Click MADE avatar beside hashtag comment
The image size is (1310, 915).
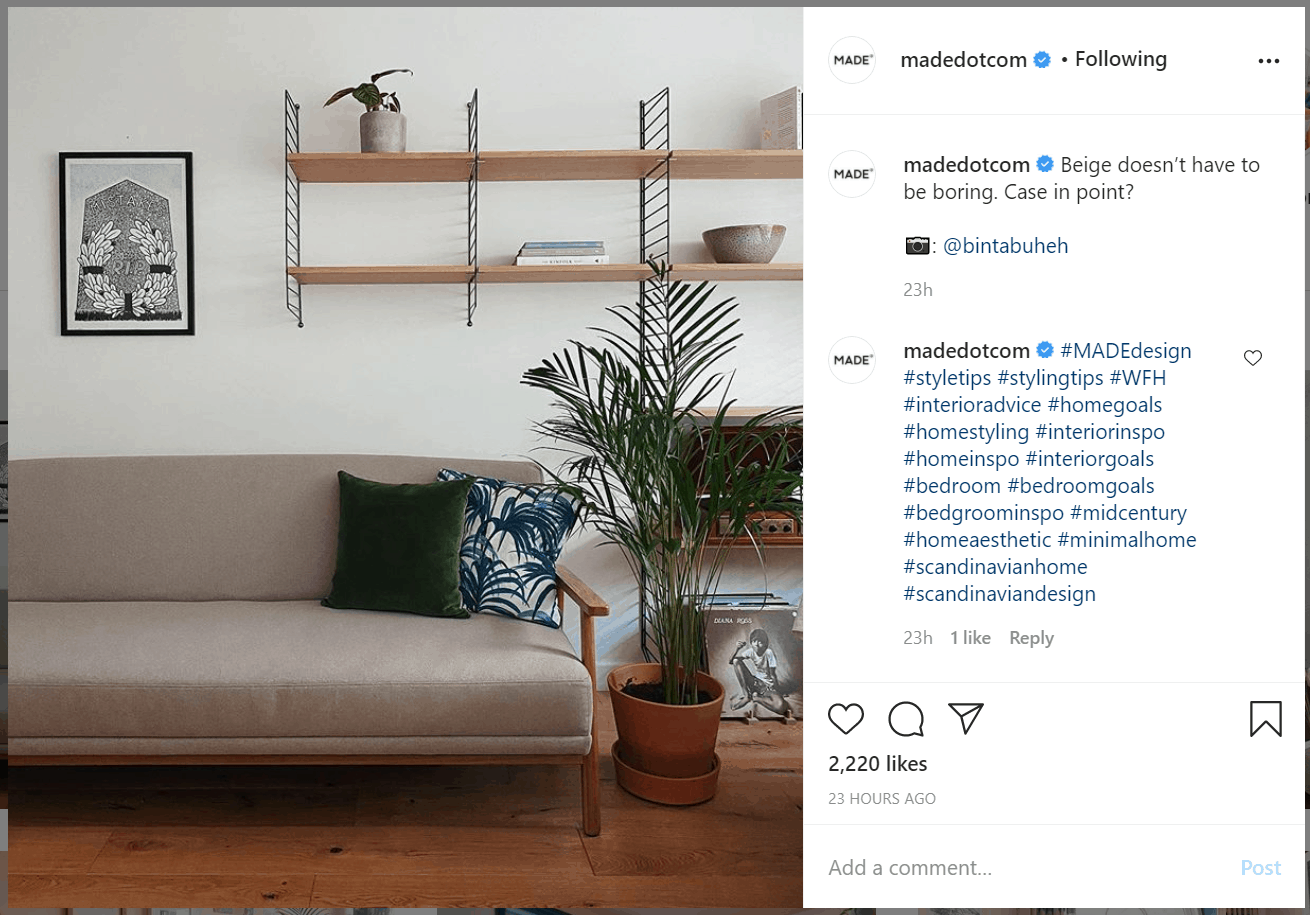853,360
